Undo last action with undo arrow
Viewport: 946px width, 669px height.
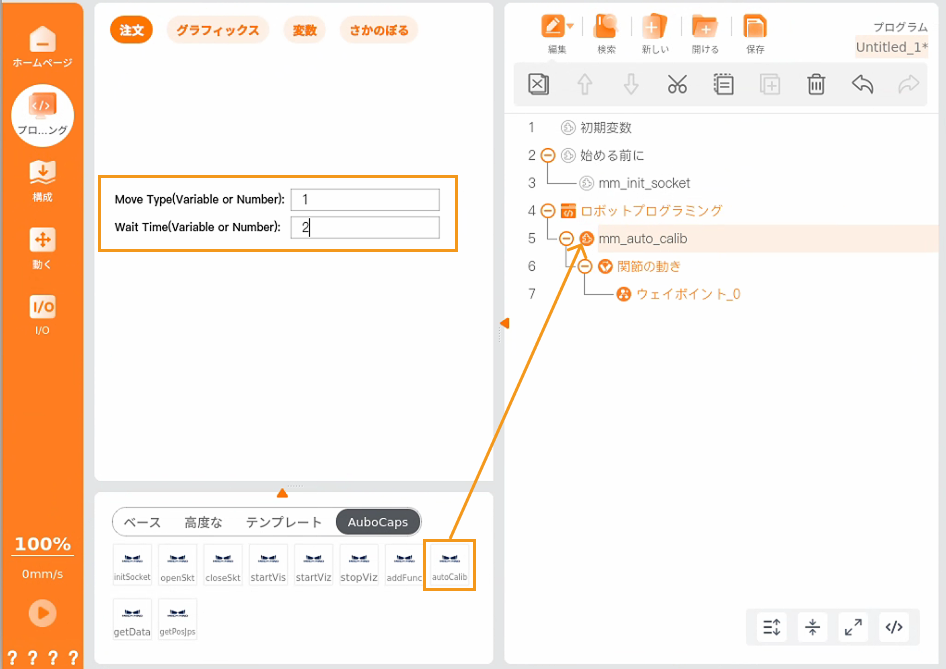862,84
